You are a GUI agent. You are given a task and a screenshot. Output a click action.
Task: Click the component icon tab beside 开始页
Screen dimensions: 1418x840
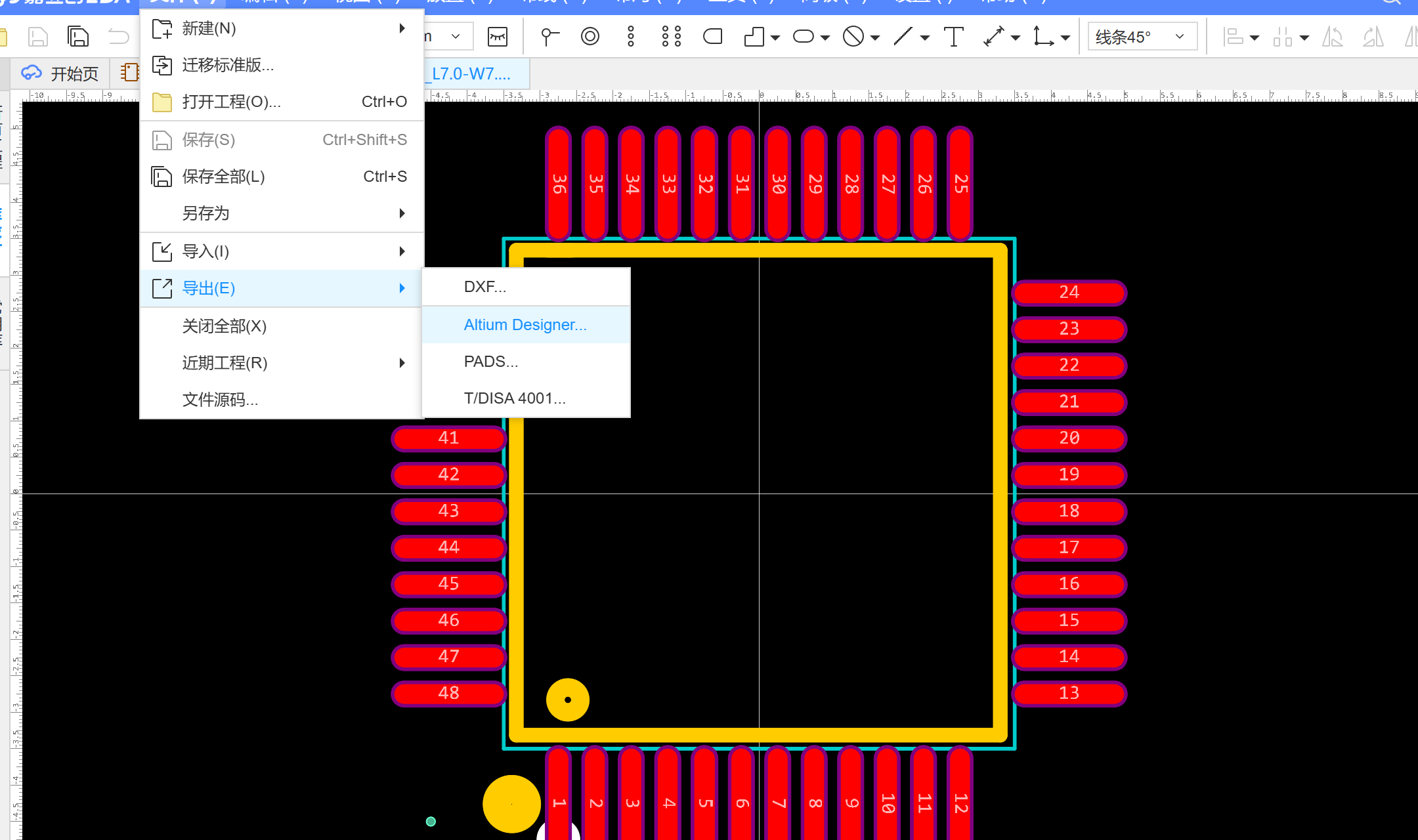129,73
